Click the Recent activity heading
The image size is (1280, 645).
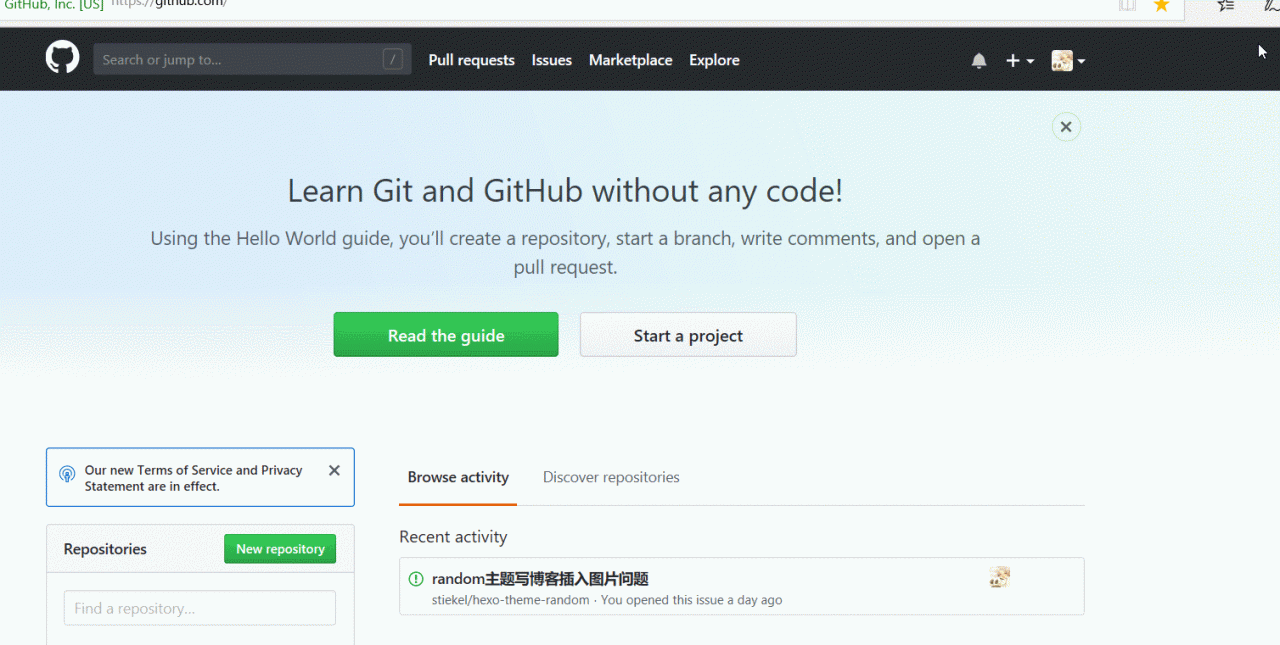(453, 537)
